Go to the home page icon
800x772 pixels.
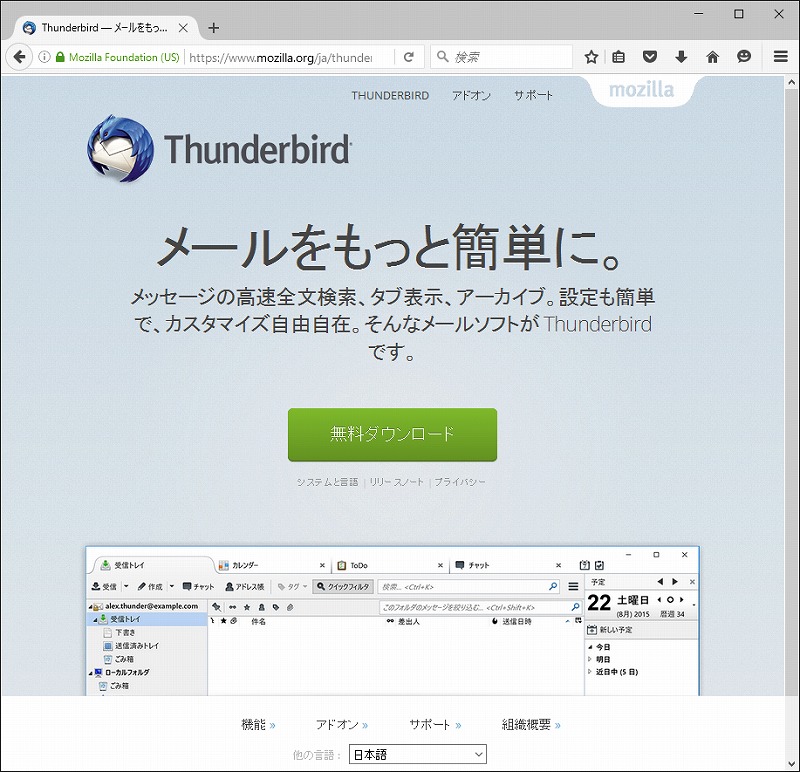pyautogui.click(x=713, y=57)
